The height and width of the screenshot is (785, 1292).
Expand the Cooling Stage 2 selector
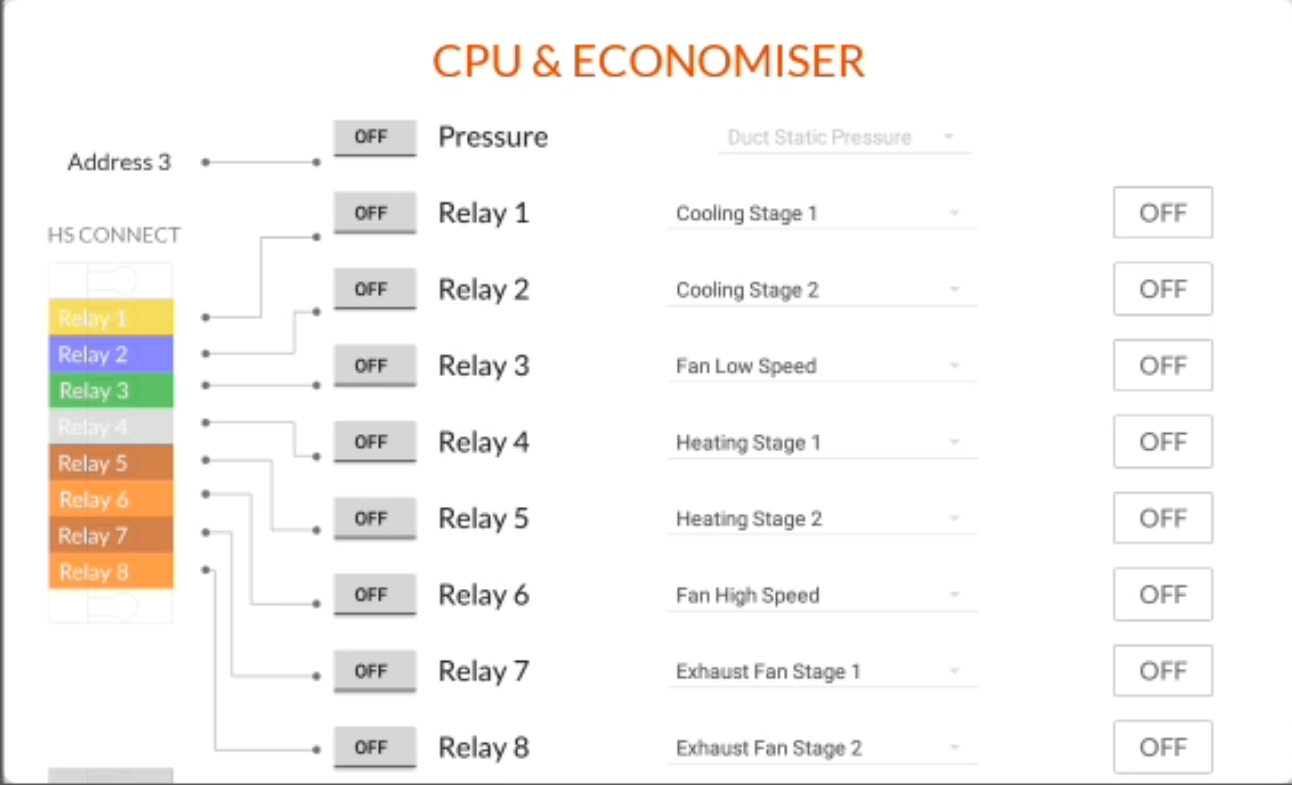(x=822, y=289)
